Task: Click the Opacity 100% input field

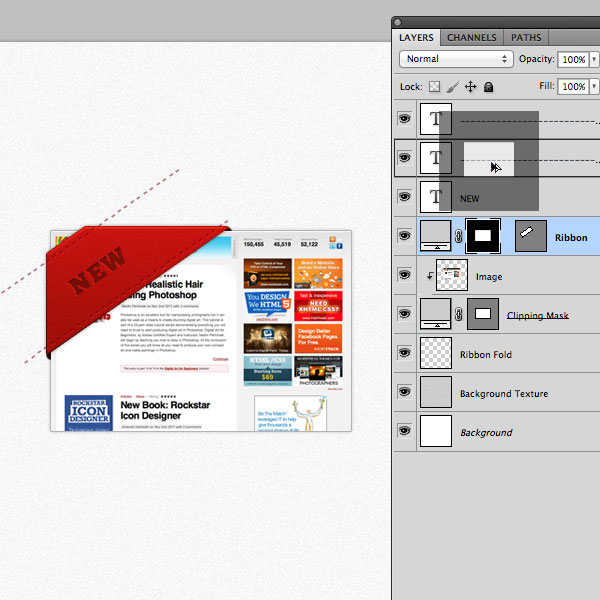Action: (573, 59)
